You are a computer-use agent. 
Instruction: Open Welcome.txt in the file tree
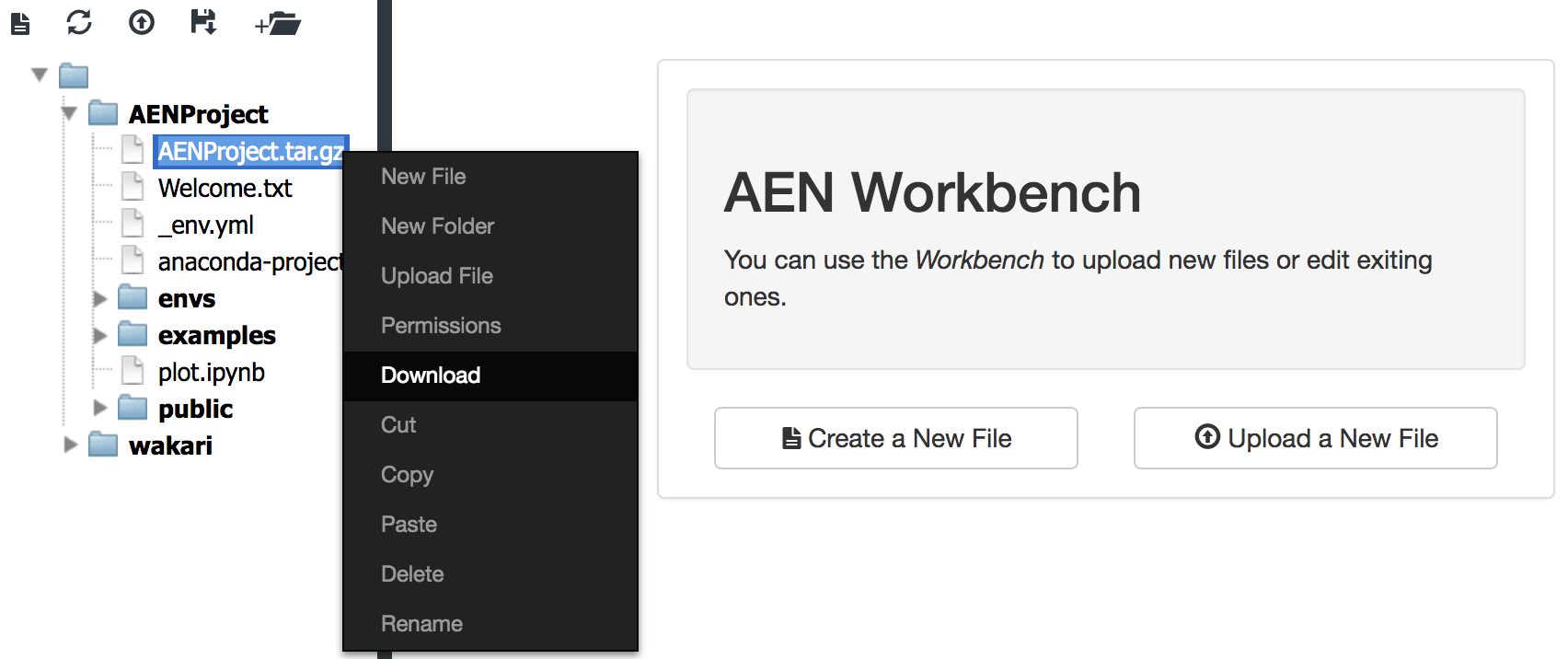225,189
